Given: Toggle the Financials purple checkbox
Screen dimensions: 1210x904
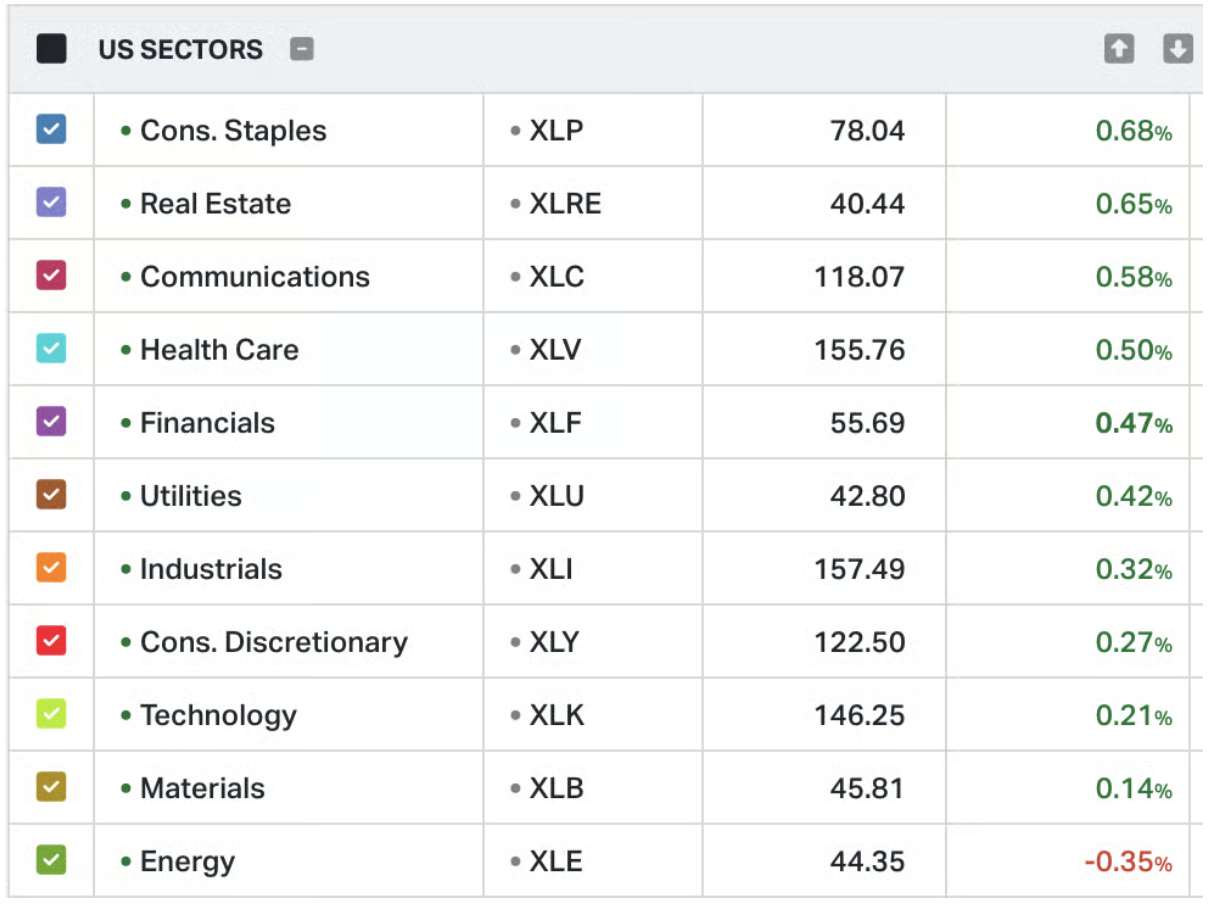Looking at the screenshot, I should 51,422.
